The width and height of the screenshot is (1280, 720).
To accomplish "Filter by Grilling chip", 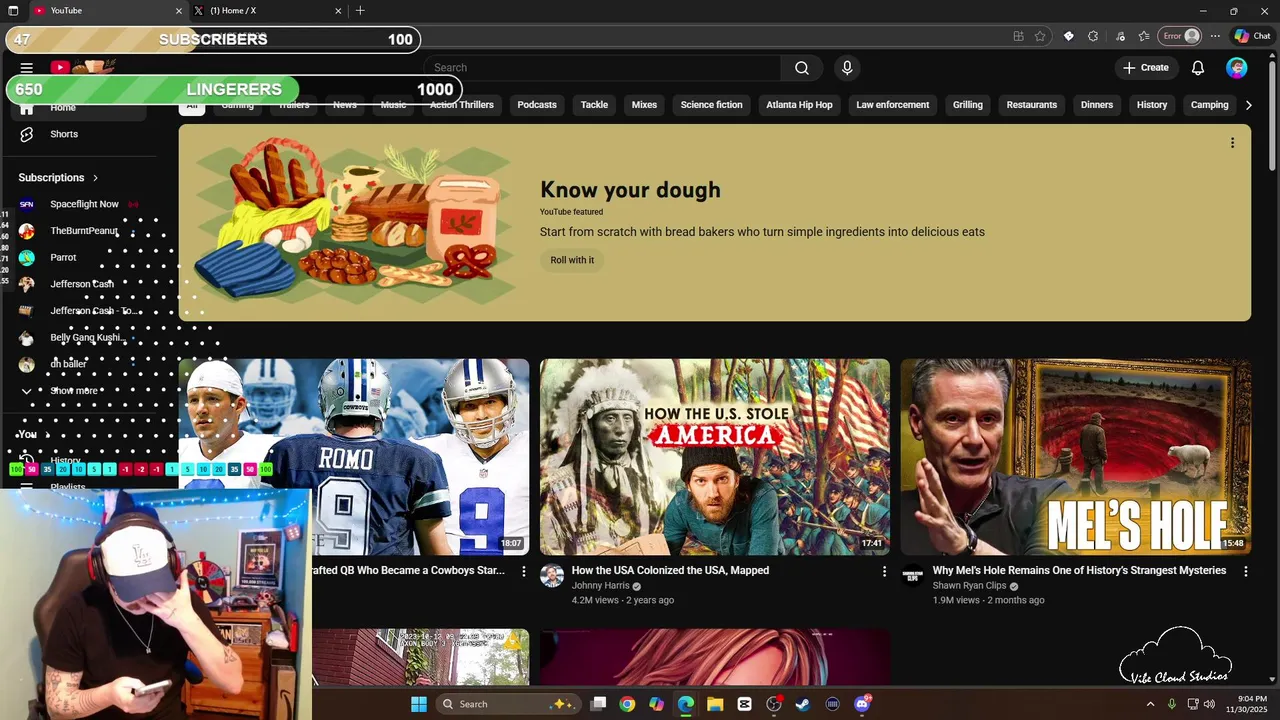I will click(968, 105).
